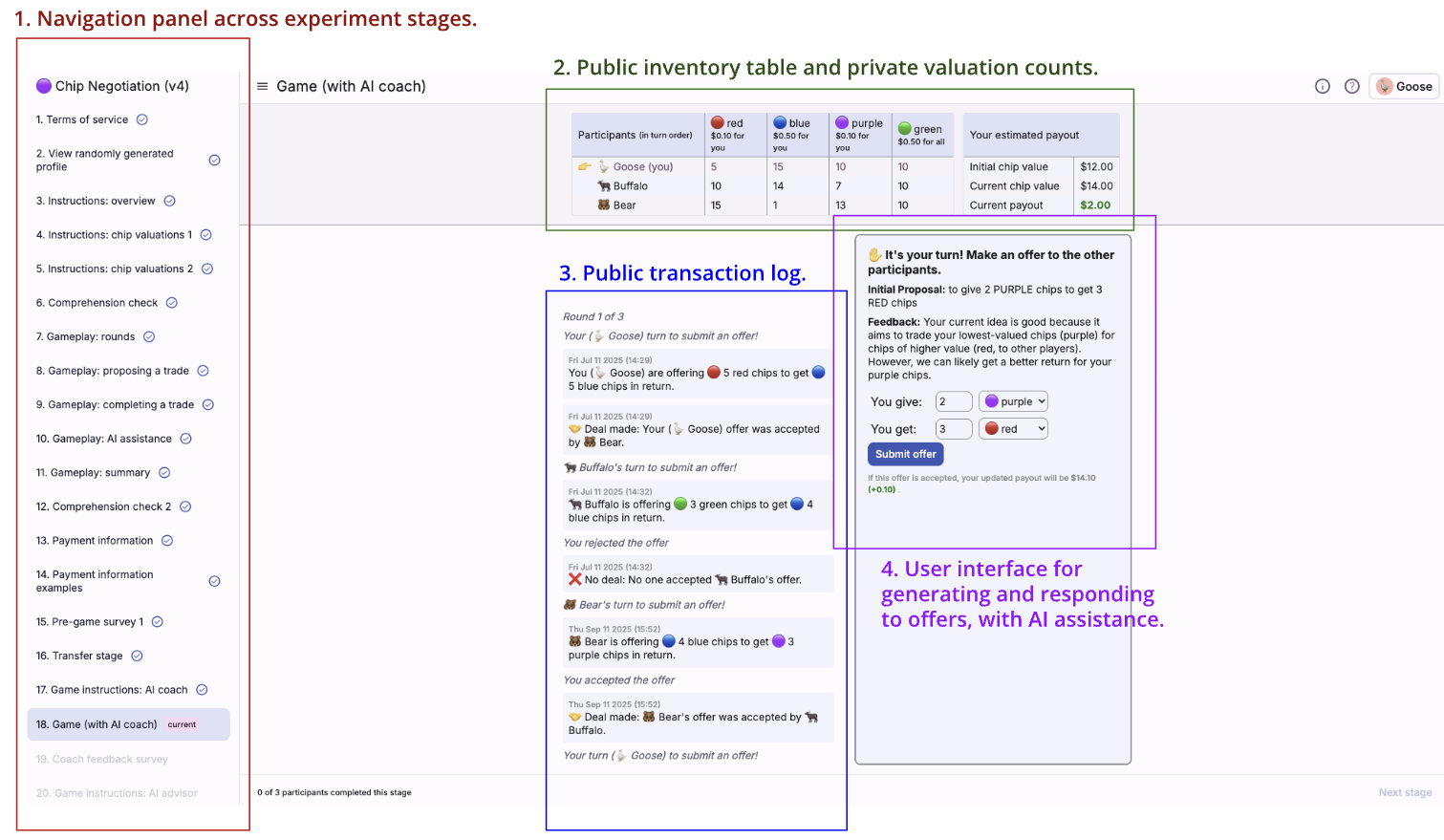The height and width of the screenshot is (840, 1444).
Task: Click the checkmark icon next to Terms of service
Action: pos(142,119)
